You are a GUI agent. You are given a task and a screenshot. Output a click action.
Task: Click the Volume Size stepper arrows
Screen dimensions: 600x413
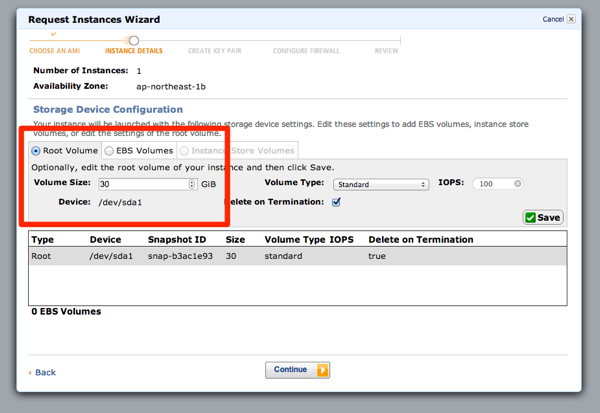(x=192, y=184)
